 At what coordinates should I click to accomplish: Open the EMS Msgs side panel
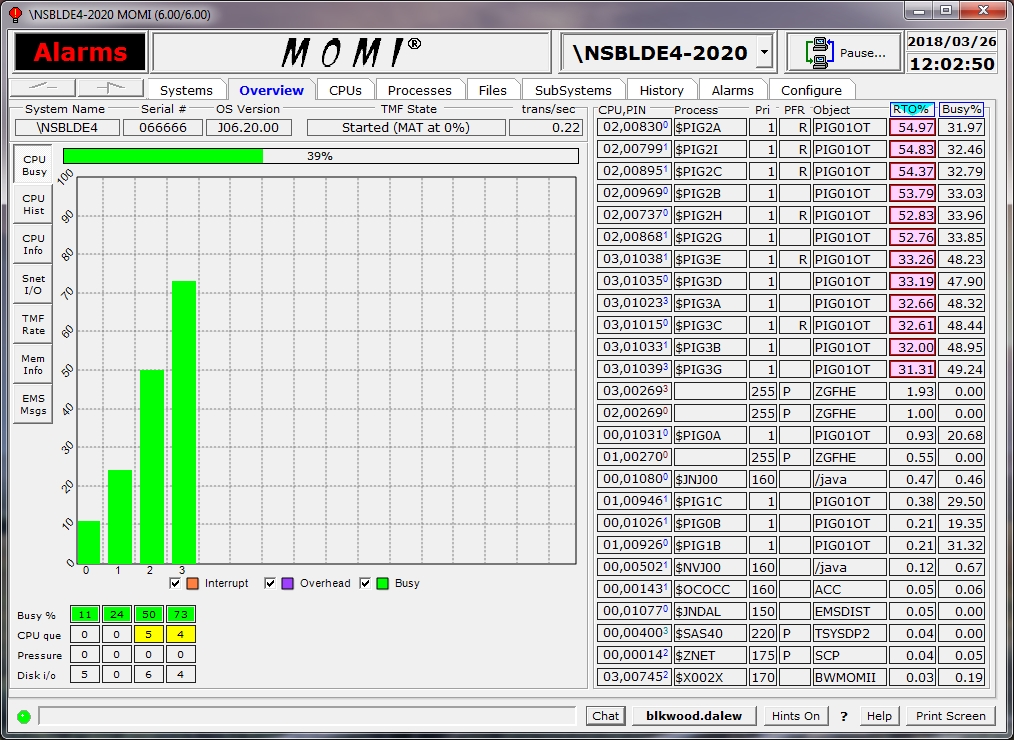click(x=33, y=405)
